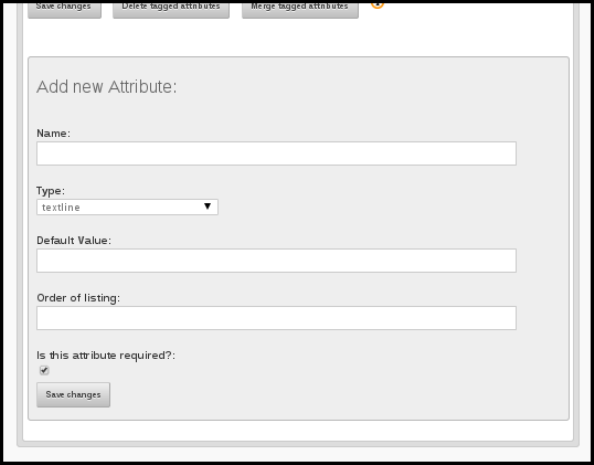Click the Name: field label
594x465 pixels.
point(53,133)
